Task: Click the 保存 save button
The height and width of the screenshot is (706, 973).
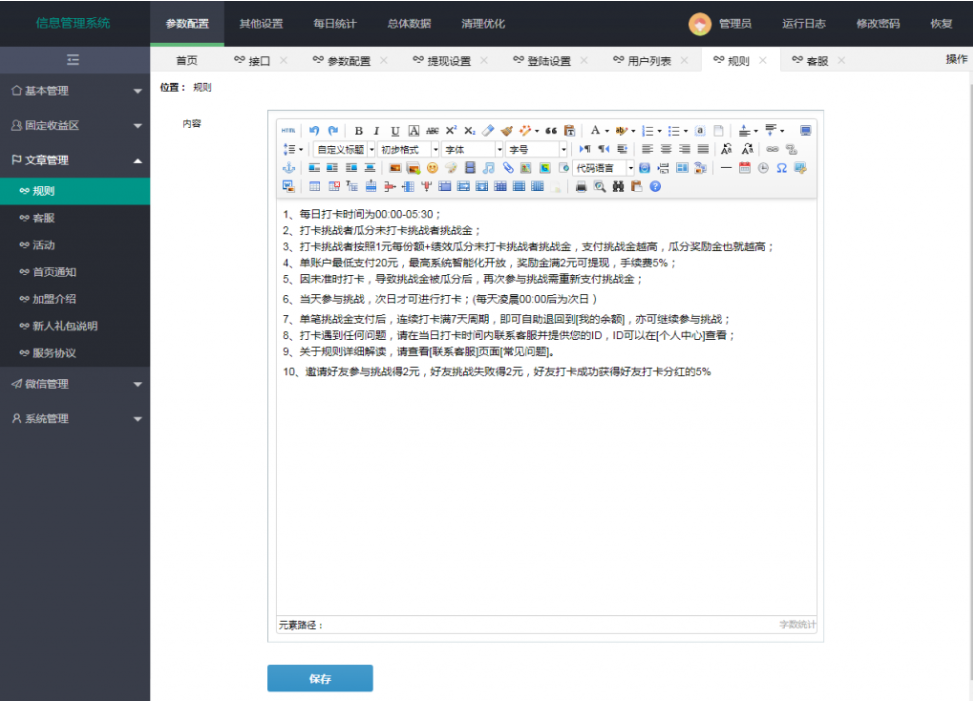Action: (x=320, y=679)
